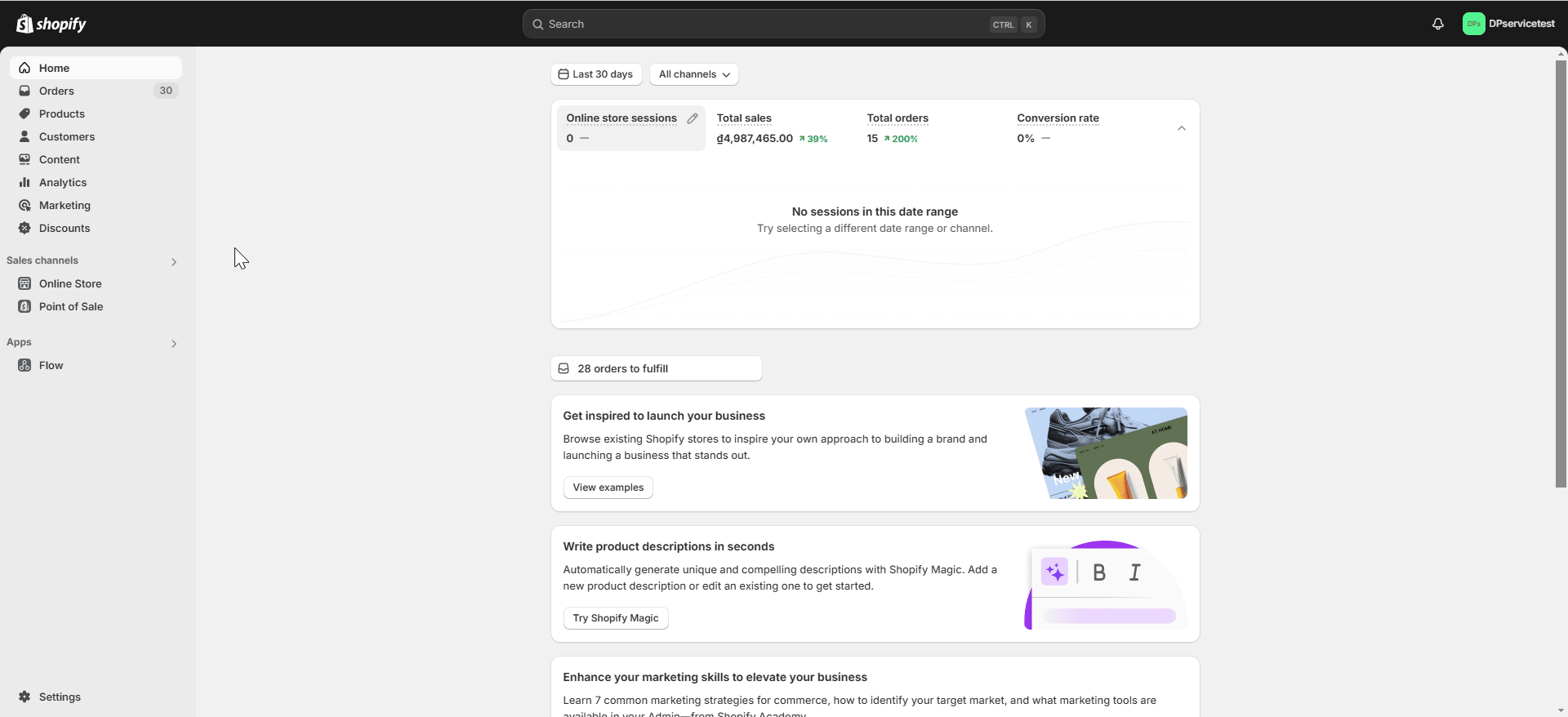Select Online store sessions metric
Screen dimensions: 1568x717
click(x=631, y=128)
